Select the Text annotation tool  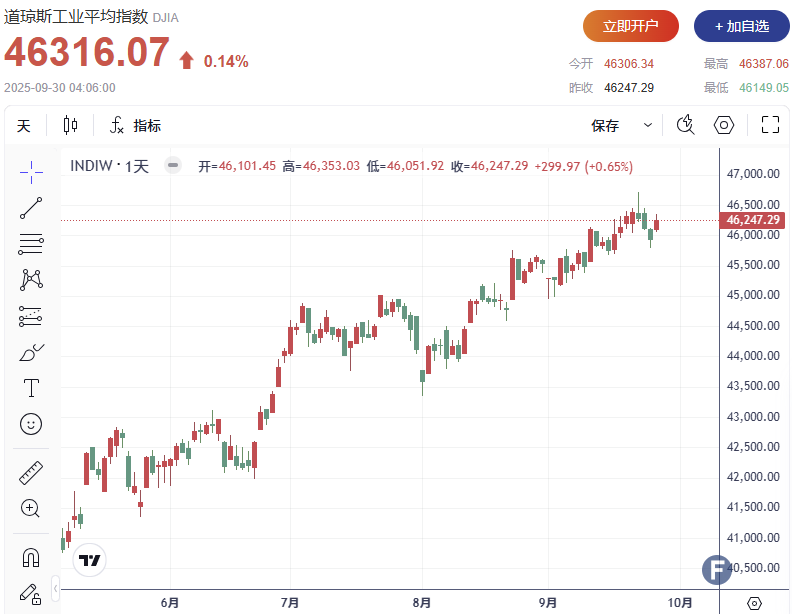31,388
